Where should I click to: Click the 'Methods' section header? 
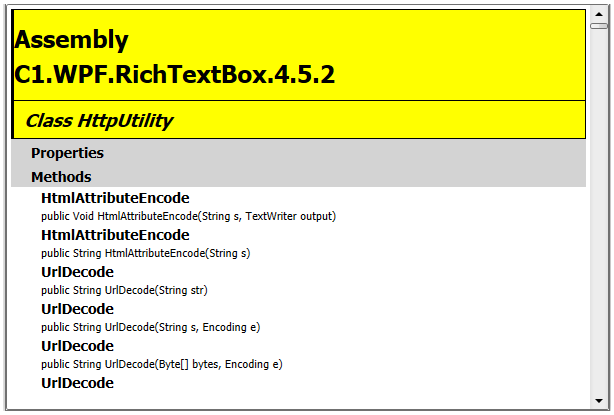[61, 177]
